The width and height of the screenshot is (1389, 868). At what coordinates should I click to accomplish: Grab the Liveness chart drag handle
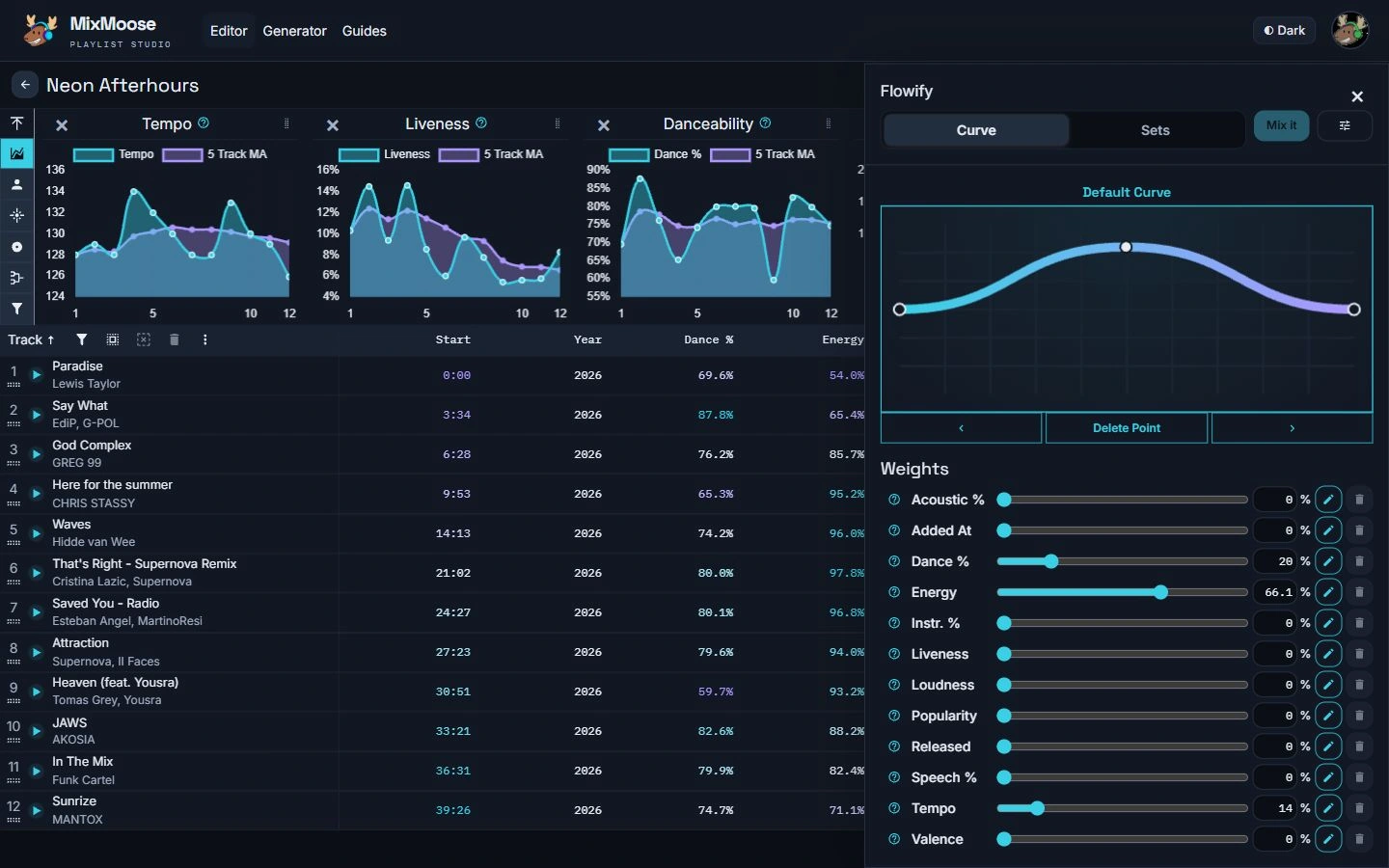558,123
